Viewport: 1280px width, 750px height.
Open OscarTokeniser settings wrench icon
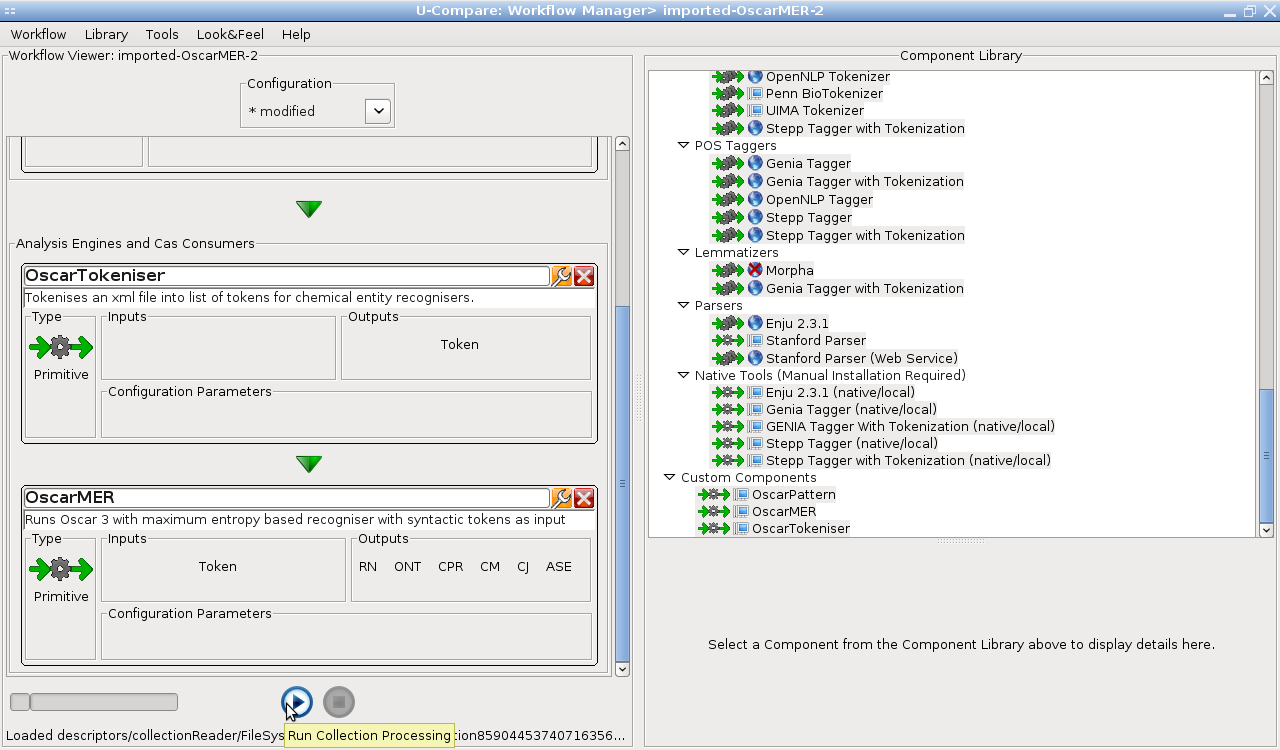(x=562, y=276)
